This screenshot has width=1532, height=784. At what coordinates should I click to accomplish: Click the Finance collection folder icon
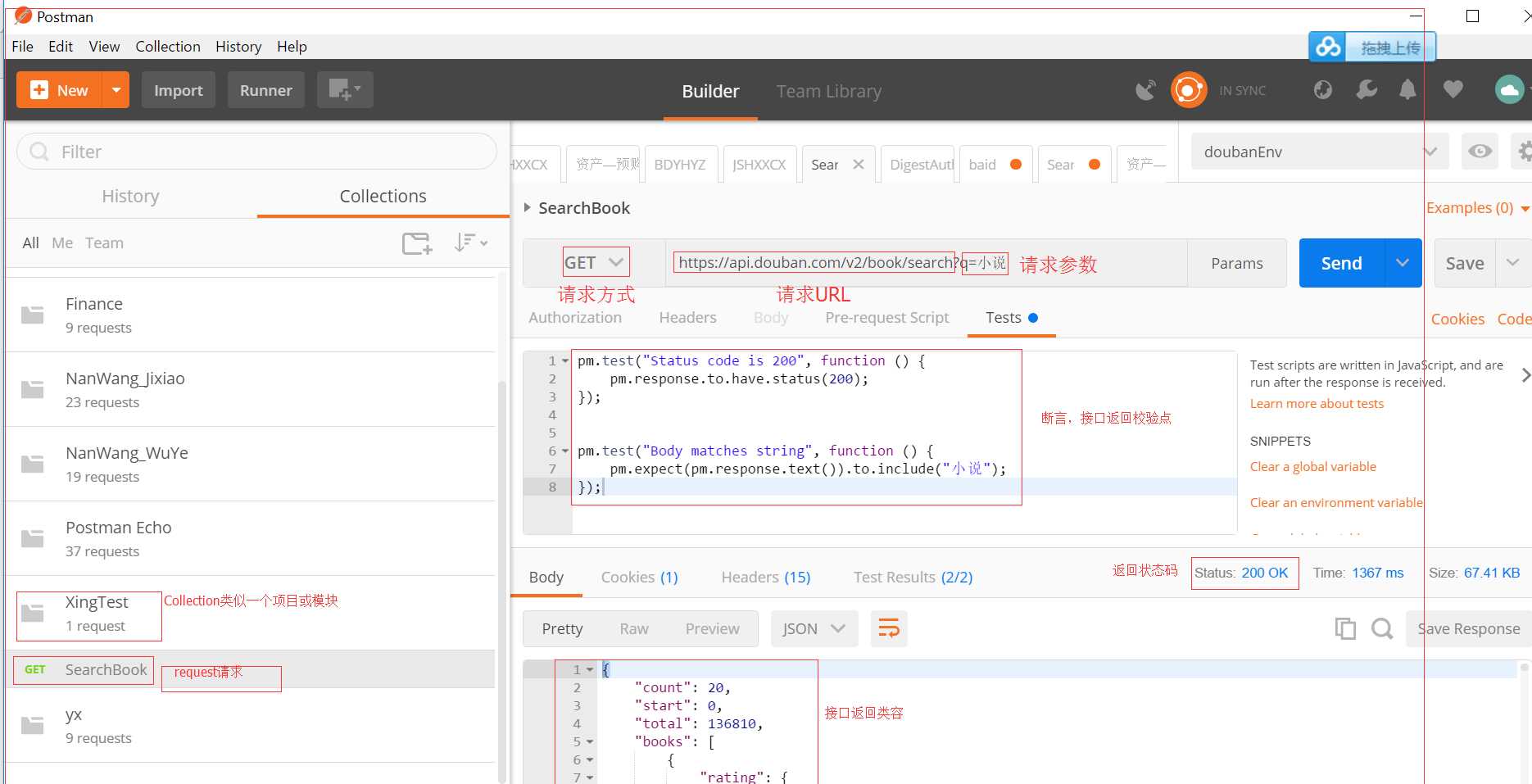(33, 315)
